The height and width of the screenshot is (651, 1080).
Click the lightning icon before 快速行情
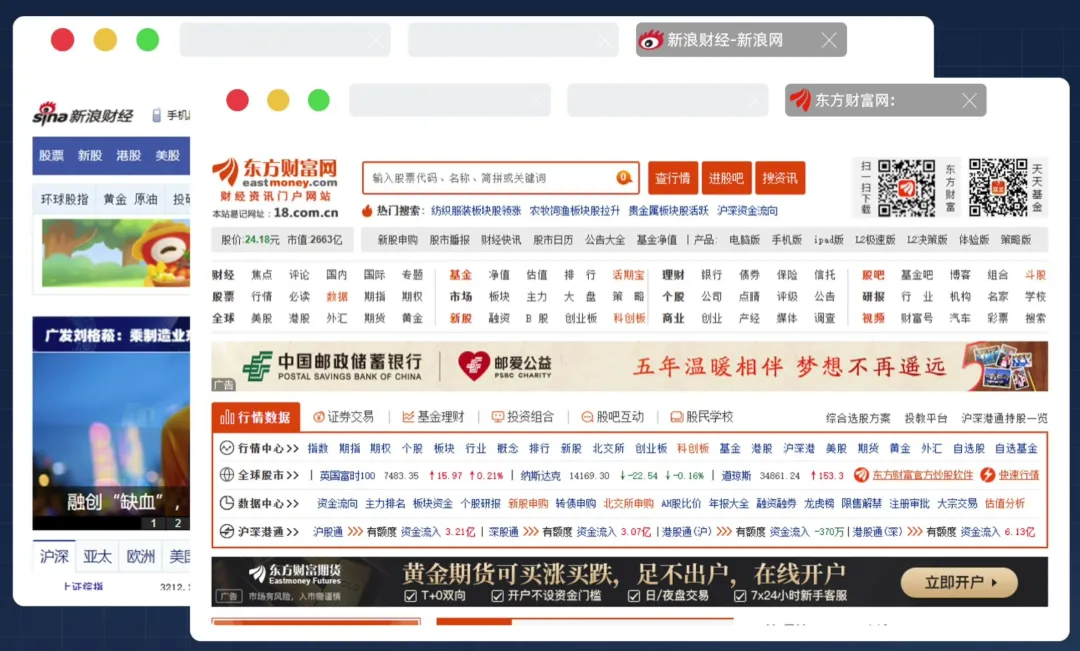point(988,475)
